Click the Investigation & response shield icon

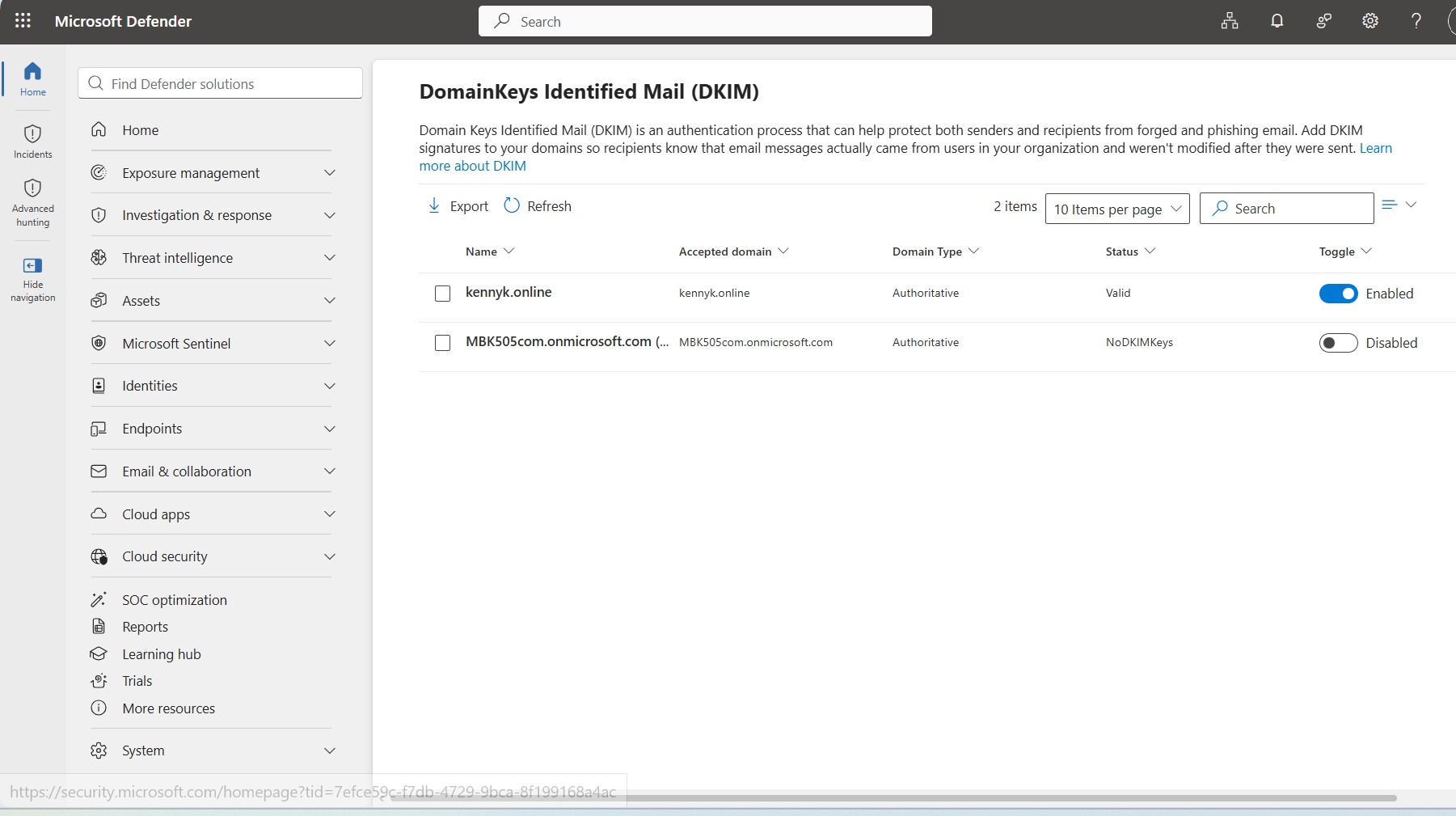click(x=99, y=215)
